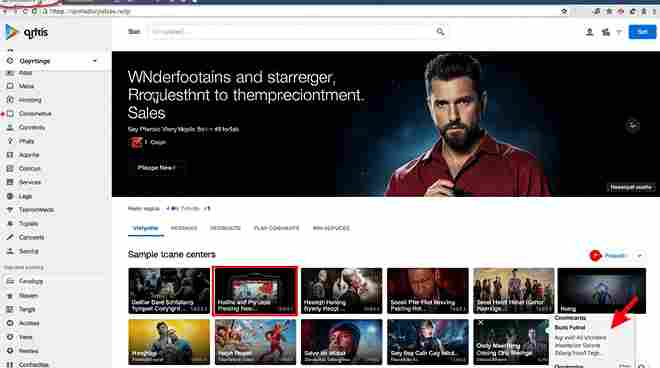Click the red square icon in banner

136,143
